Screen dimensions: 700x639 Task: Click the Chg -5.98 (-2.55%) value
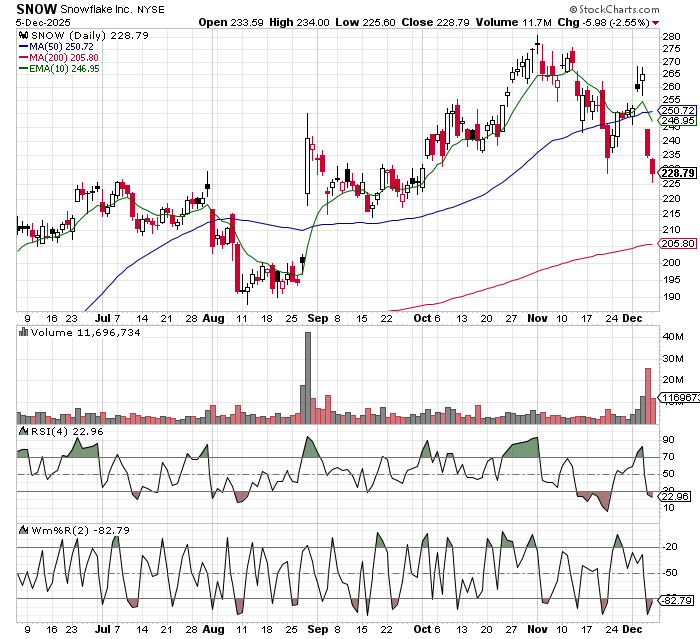point(603,22)
